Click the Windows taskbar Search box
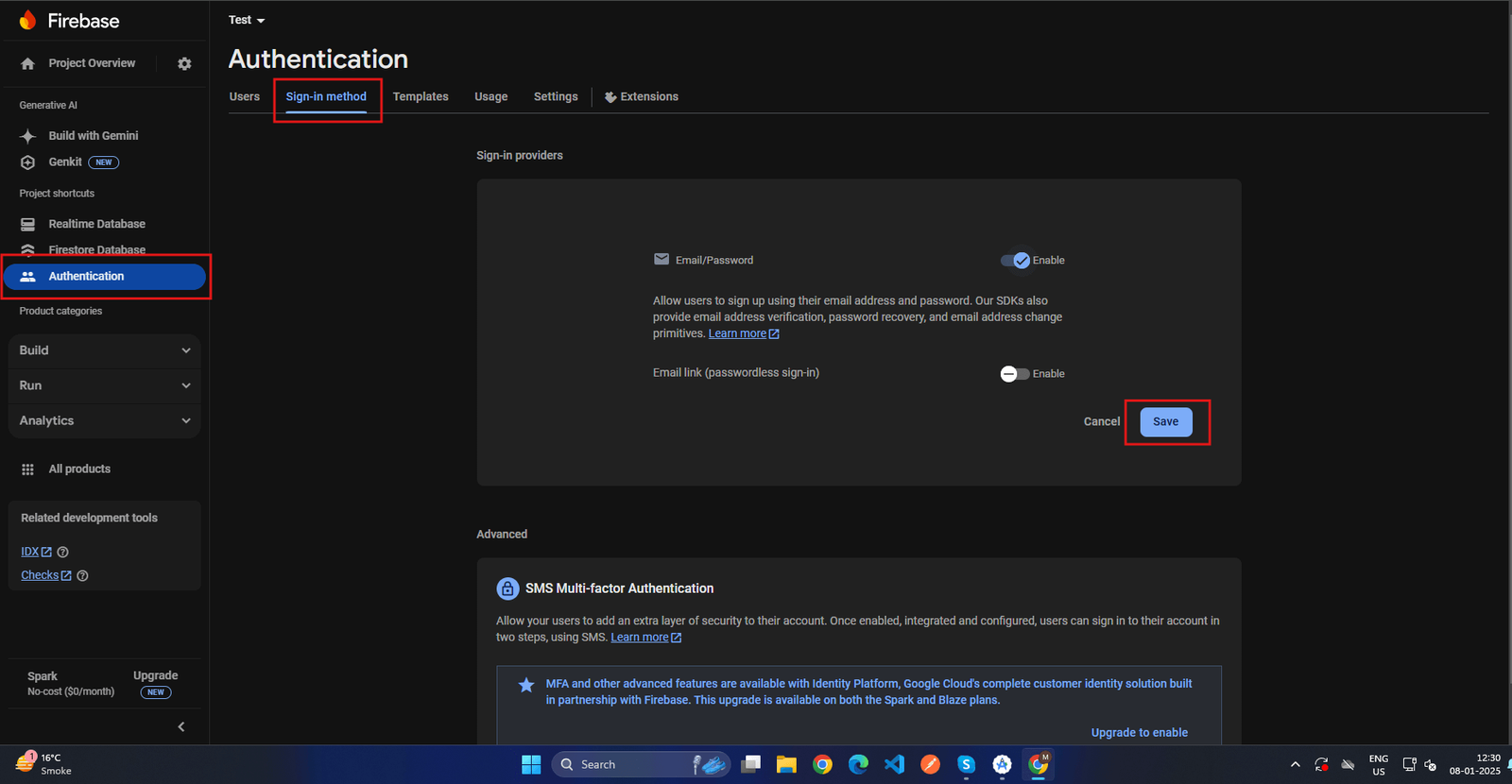 [624, 764]
